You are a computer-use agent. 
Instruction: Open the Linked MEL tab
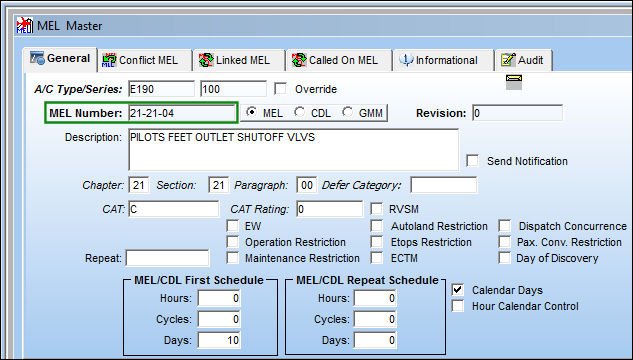pyautogui.click(x=240, y=60)
